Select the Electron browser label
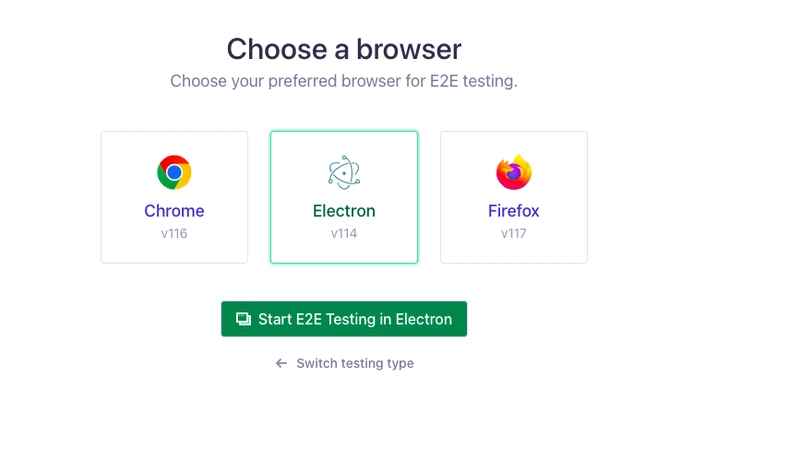800x471 pixels. [x=344, y=211]
